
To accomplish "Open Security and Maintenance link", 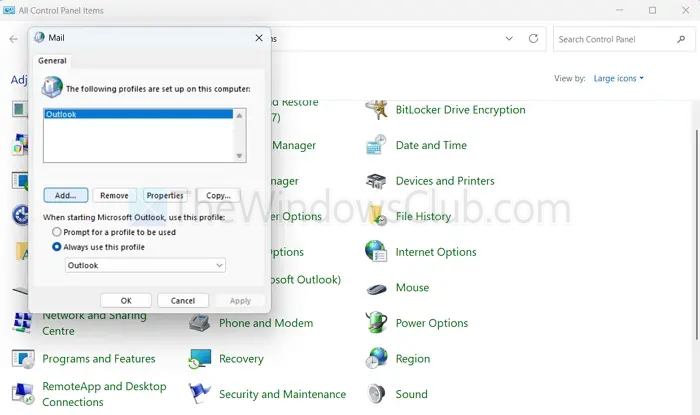I will point(283,394).
